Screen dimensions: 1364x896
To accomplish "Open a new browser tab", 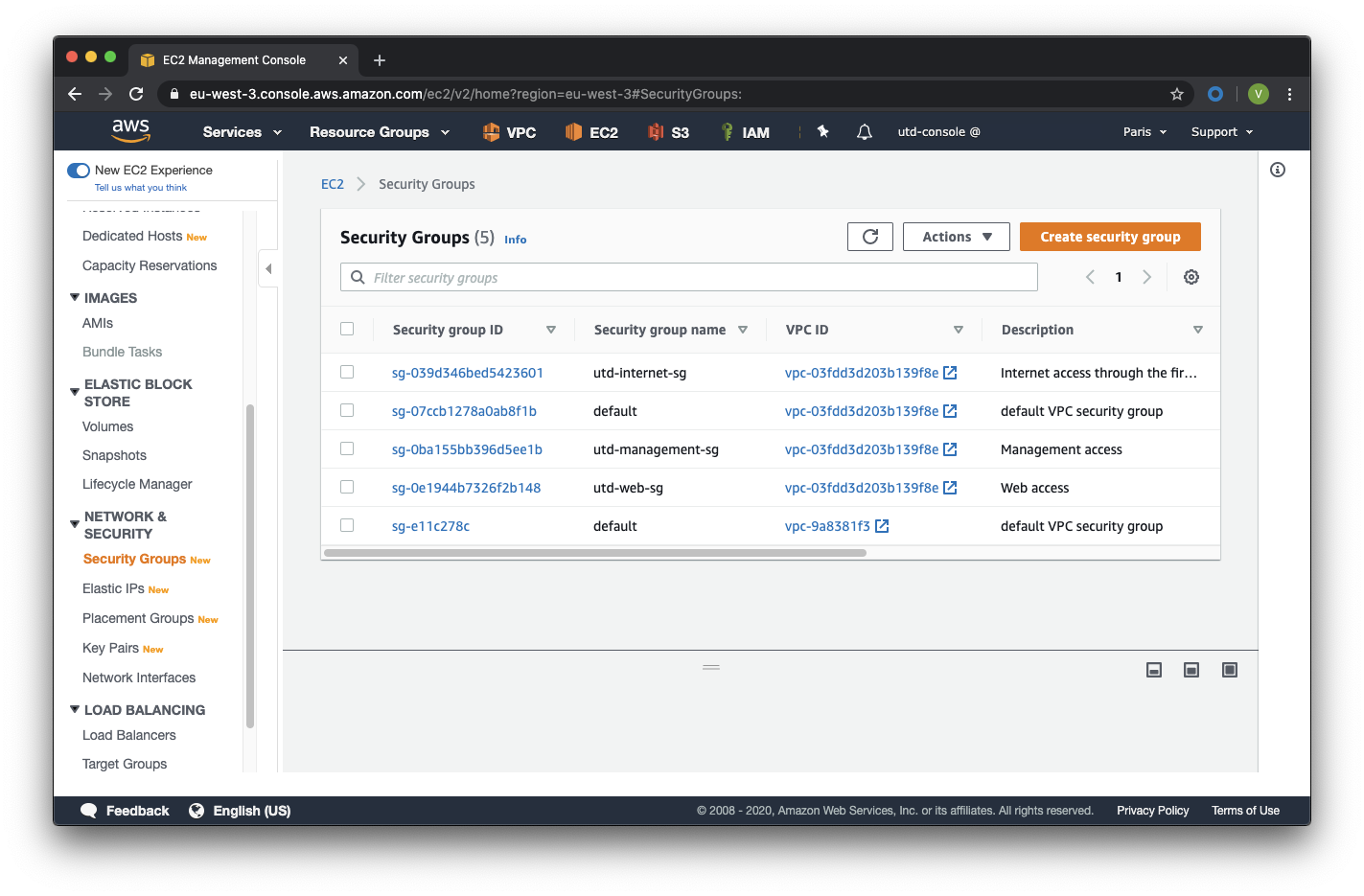I will coord(380,60).
